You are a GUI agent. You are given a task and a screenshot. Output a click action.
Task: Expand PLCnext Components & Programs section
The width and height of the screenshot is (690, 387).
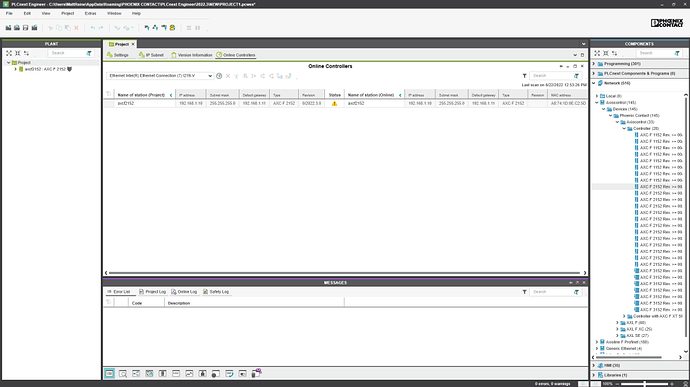tap(594, 74)
